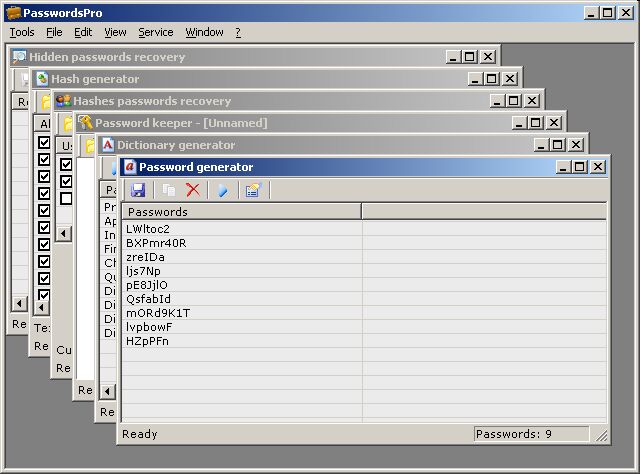
Task: Select password row LWltoc2
Action: [242, 229]
